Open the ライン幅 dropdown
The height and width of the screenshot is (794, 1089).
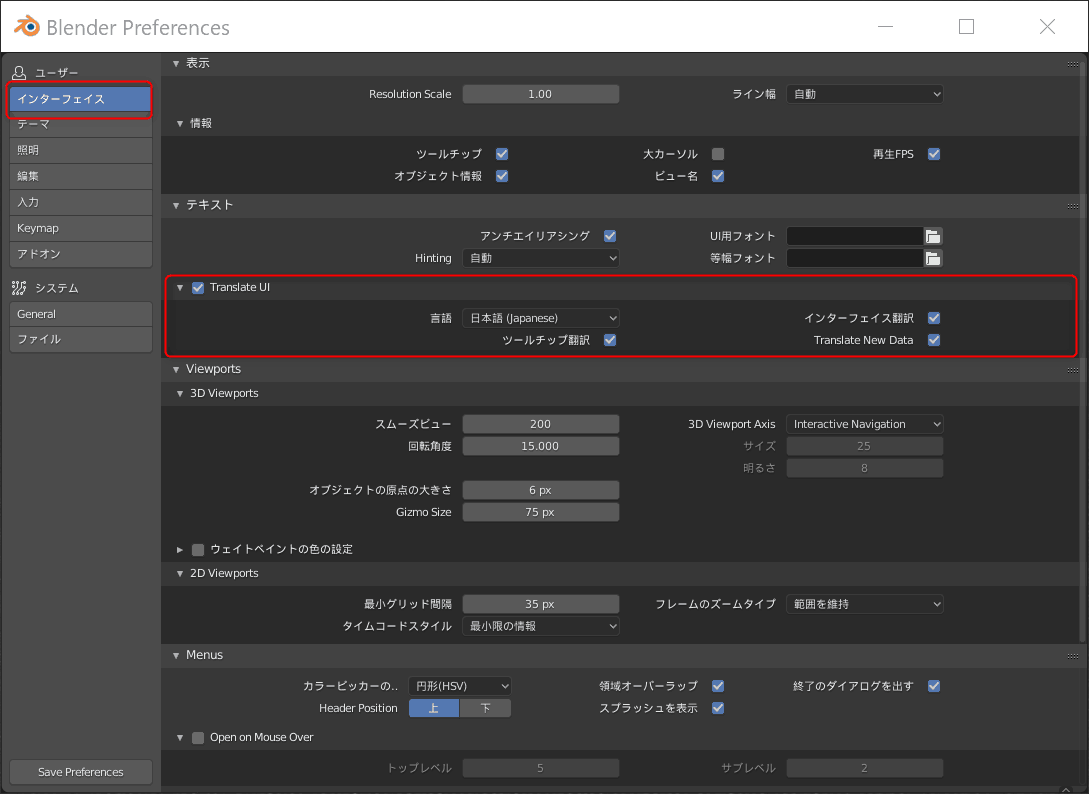point(865,94)
